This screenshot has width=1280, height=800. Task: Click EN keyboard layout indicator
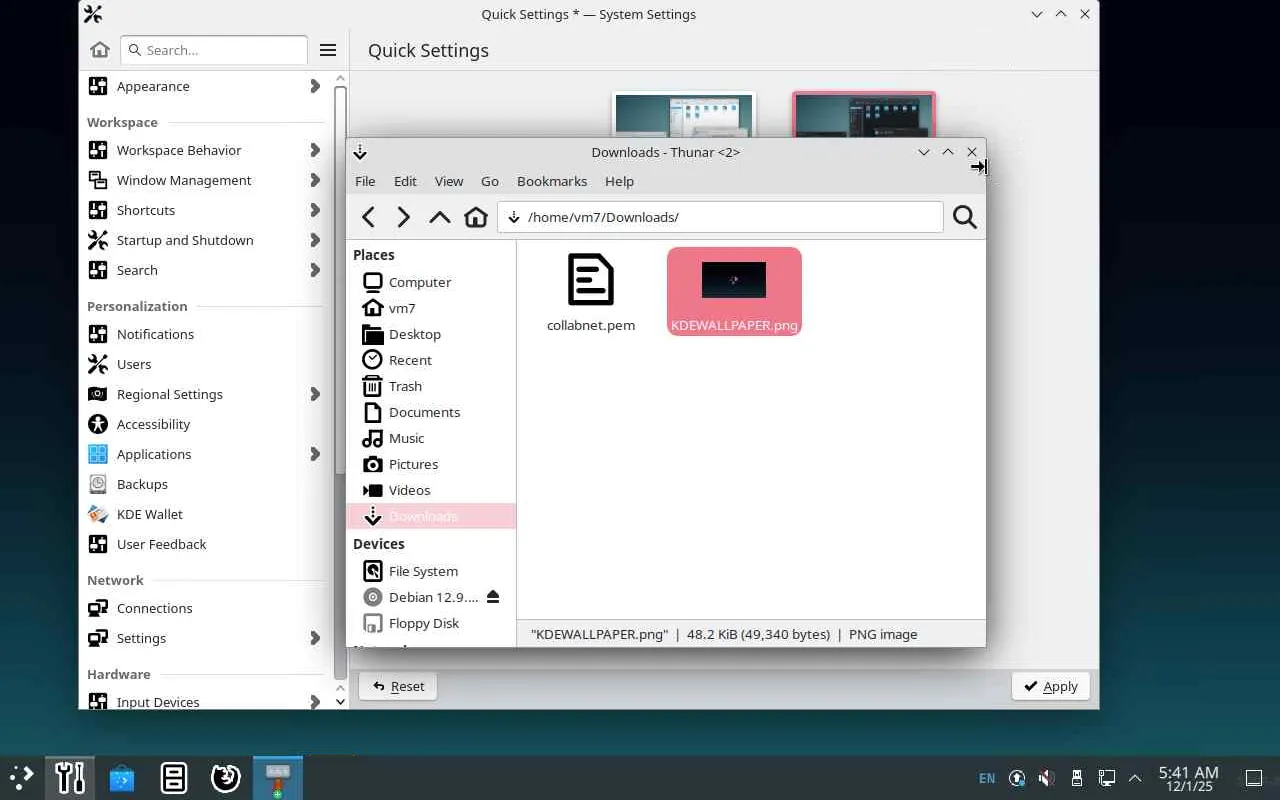coord(987,778)
